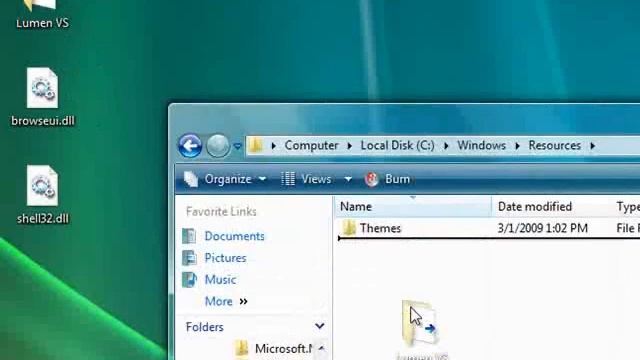This screenshot has height=360, width=640.
Task: Expand the arrow after Windows breadcrumb
Action: pos(517,146)
